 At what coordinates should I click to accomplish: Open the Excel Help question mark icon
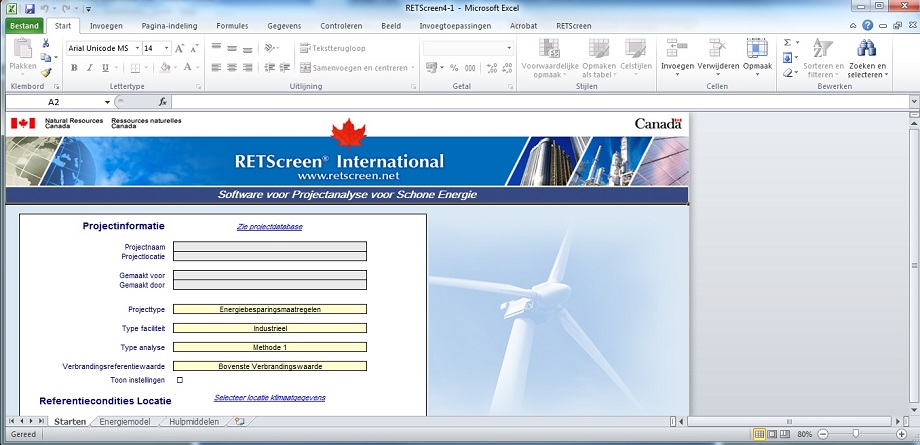click(x=867, y=25)
